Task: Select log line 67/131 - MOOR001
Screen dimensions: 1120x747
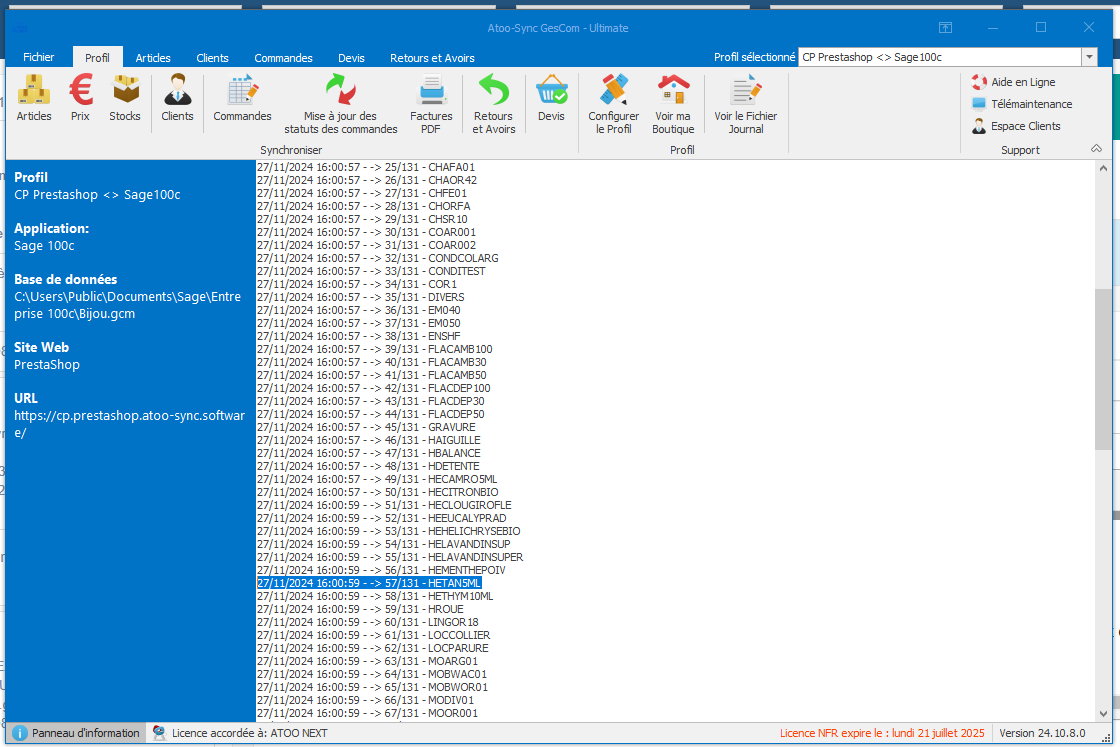Action: pos(367,713)
